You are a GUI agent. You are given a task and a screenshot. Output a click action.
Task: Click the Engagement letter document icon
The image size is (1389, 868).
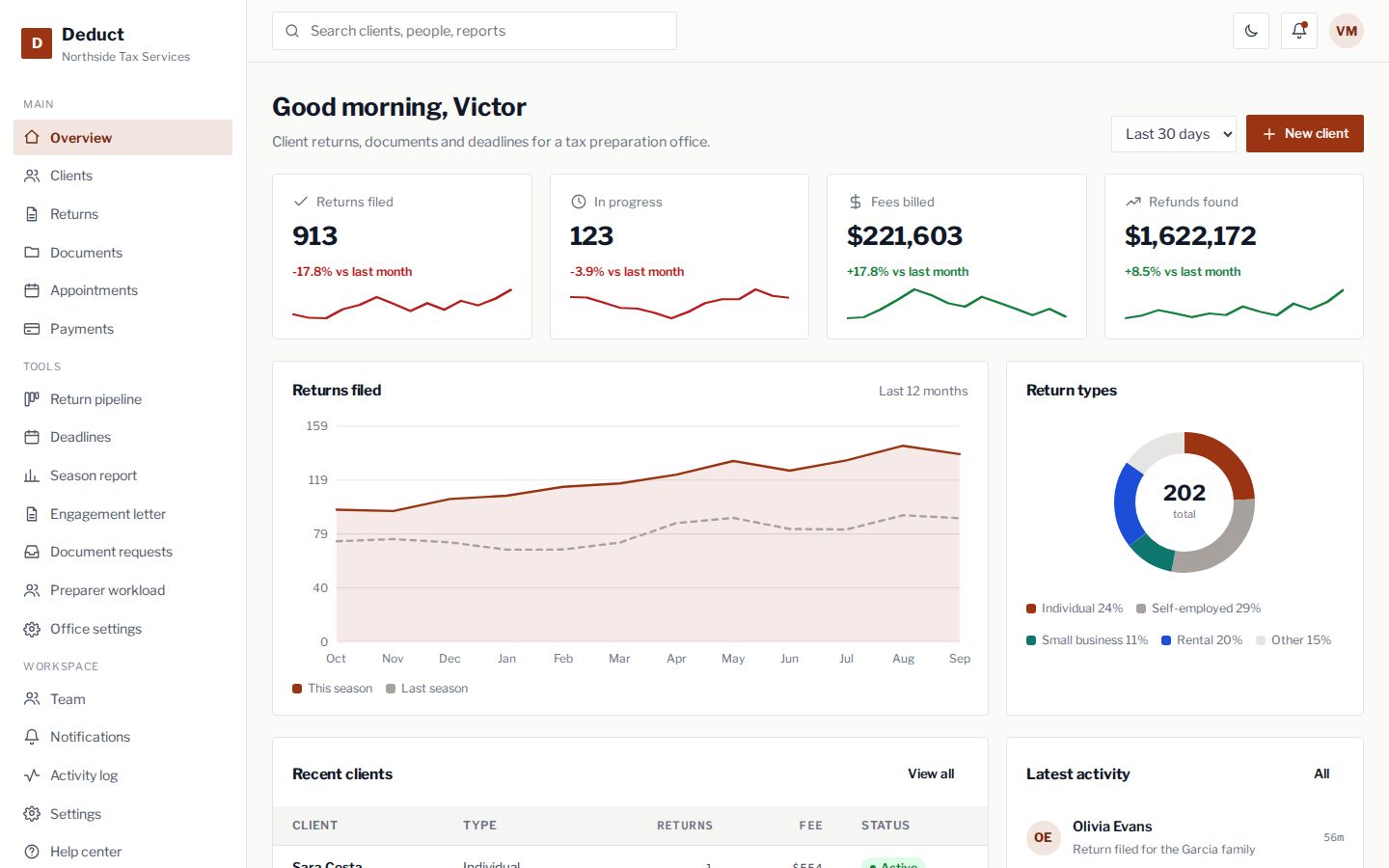point(32,514)
